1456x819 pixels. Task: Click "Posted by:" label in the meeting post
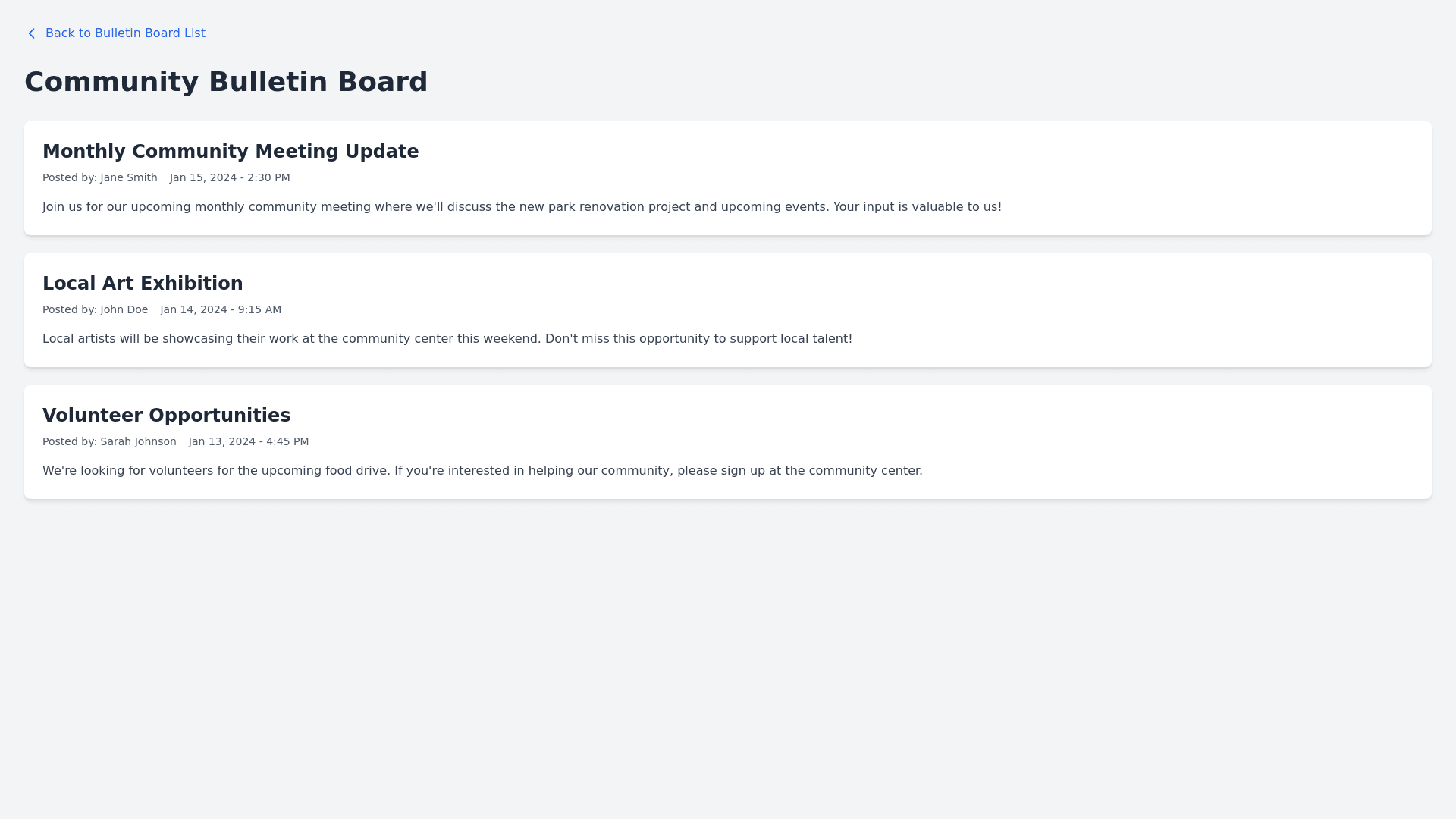70,177
